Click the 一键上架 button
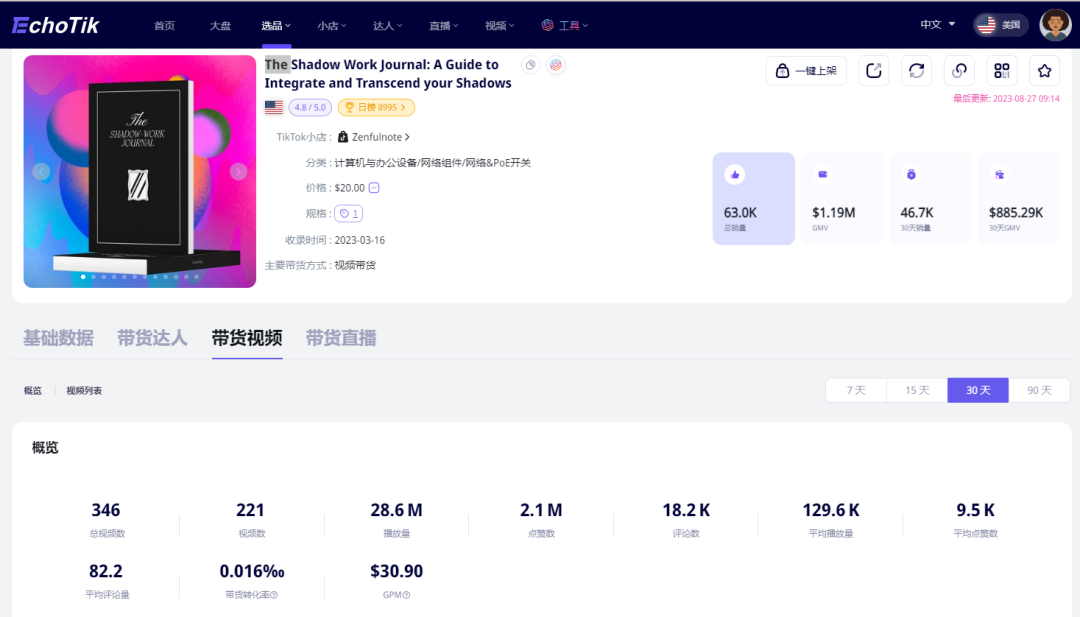Viewport: 1080px width, 617px height. point(806,70)
